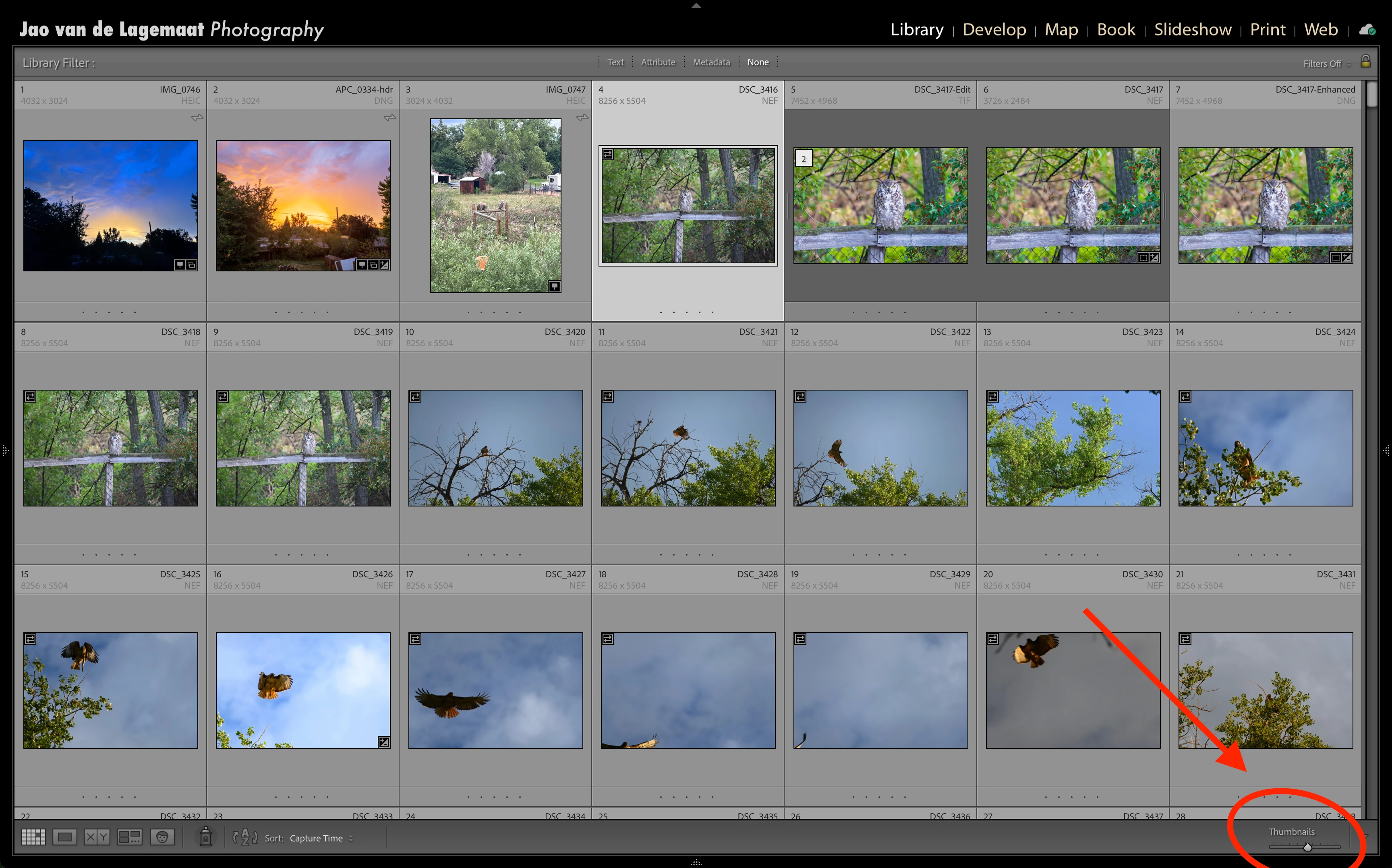1392x868 pixels.
Task: Open Survey view icon
Action: [x=129, y=837]
